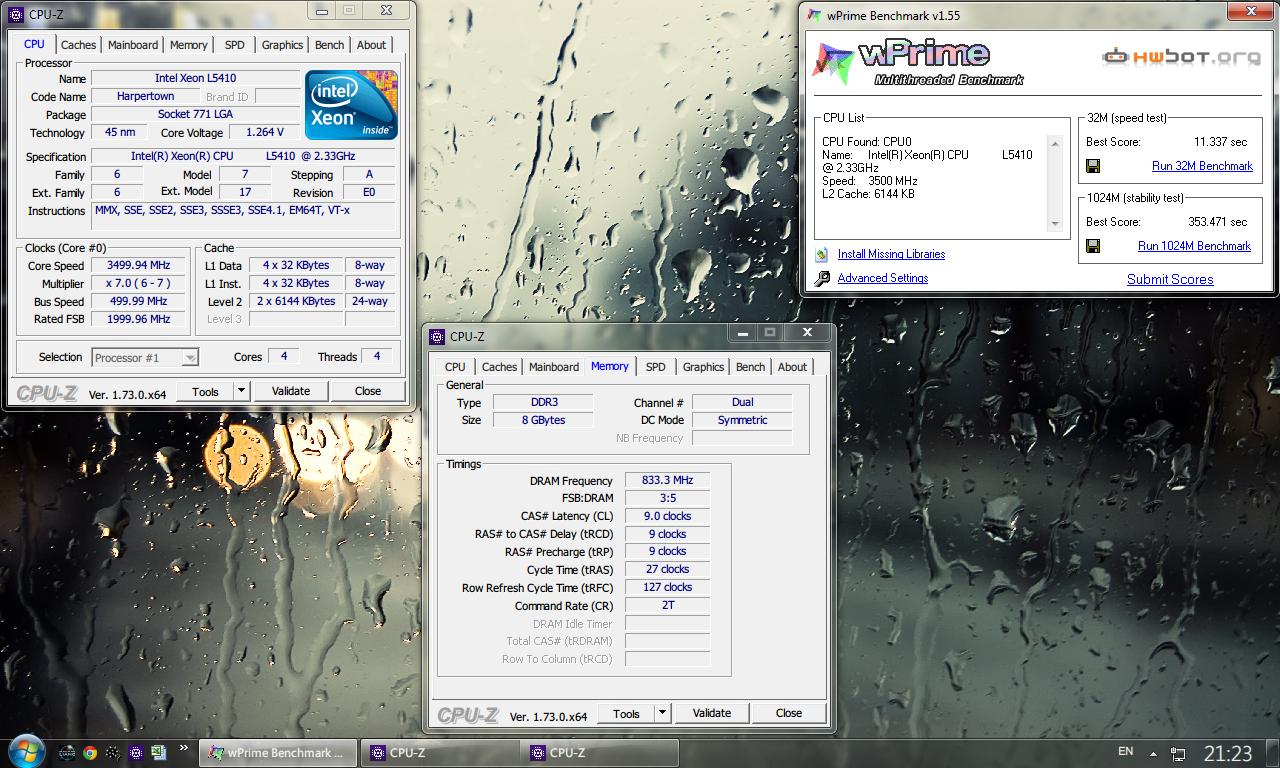
Task: Launch Google Chrome from the taskbar
Action: (90, 753)
